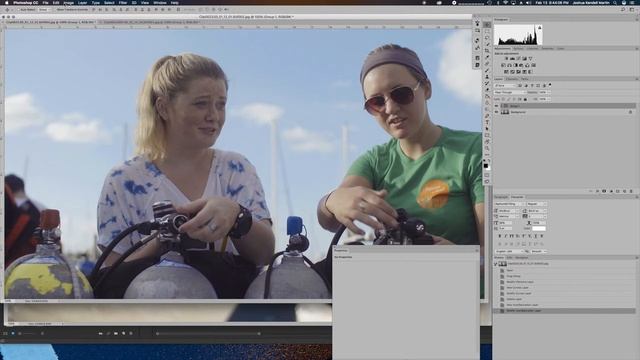Select the Eyedropper tool
This screenshot has height=360, width=640.
487,57
